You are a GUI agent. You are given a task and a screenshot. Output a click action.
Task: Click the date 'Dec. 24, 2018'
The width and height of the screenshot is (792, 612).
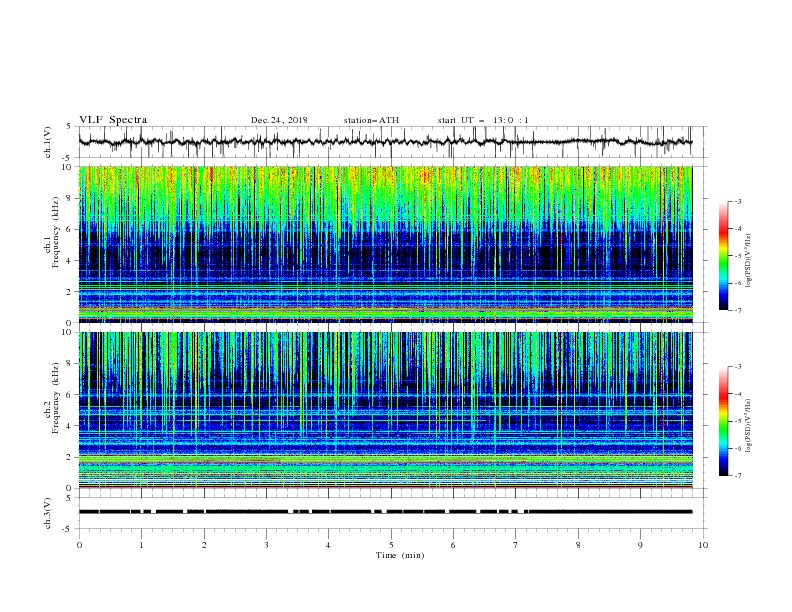coord(279,120)
